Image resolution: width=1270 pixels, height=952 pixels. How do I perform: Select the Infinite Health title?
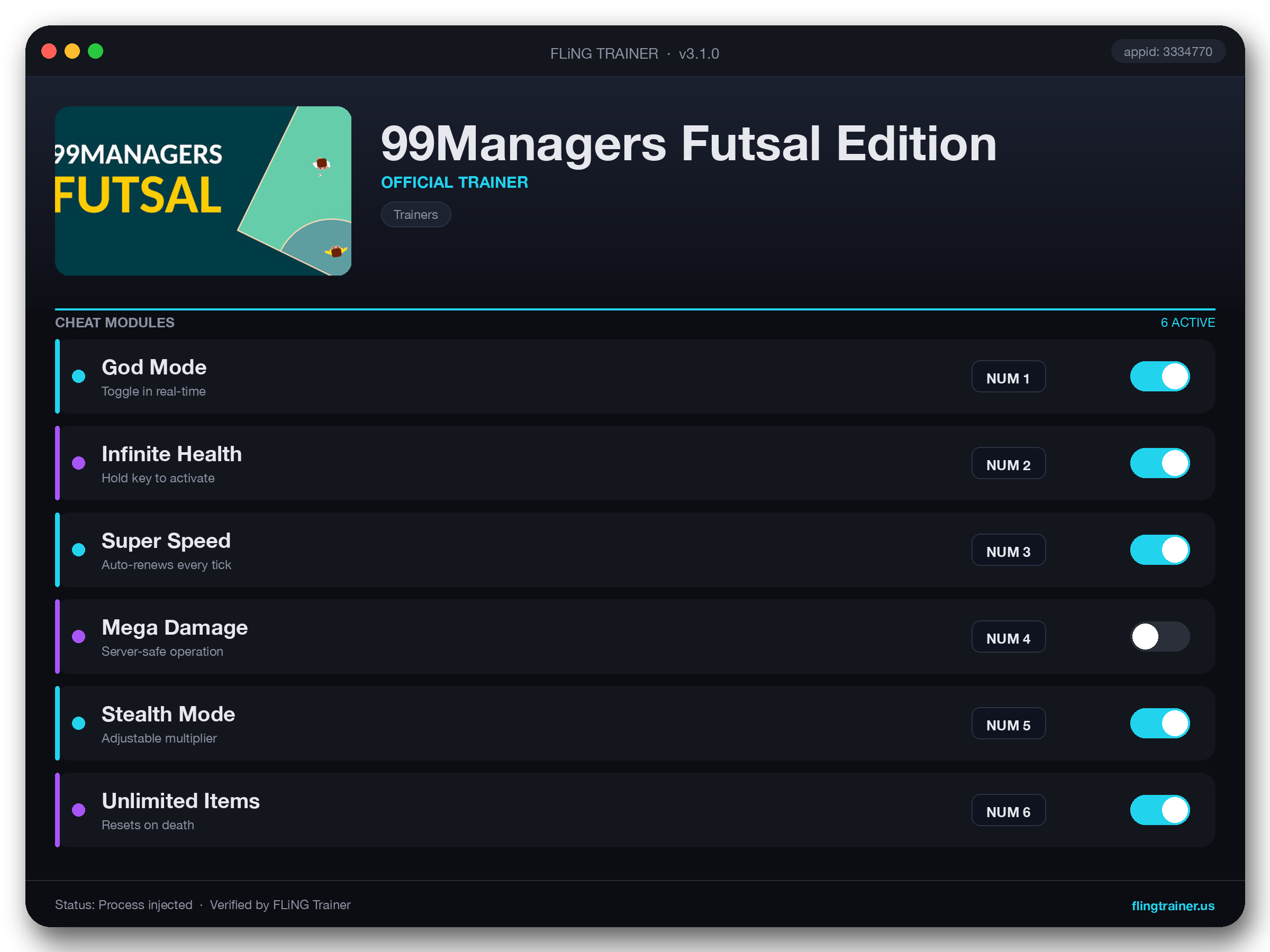(171, 454)
